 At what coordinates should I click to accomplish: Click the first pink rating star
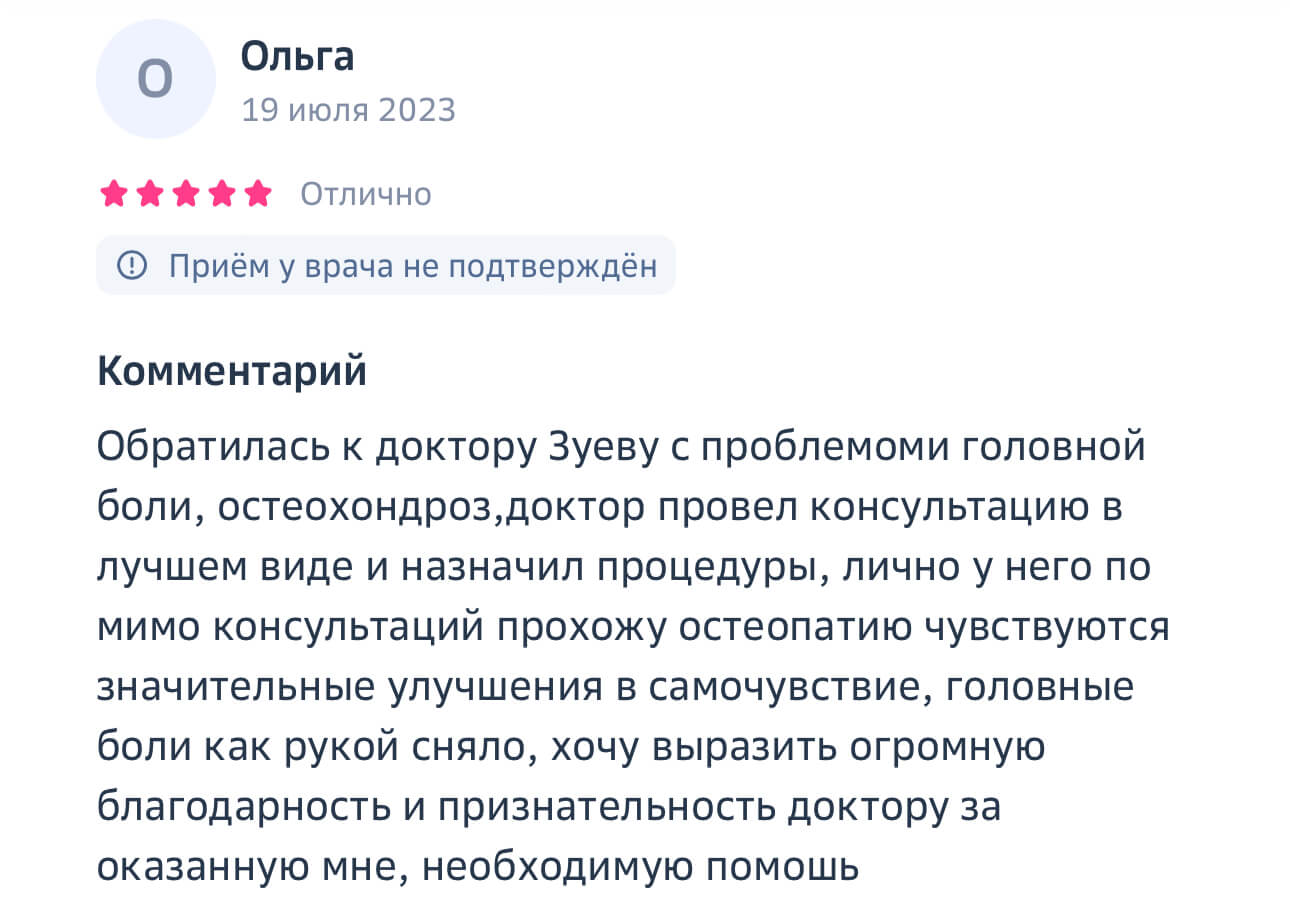[x=115, y=193]
